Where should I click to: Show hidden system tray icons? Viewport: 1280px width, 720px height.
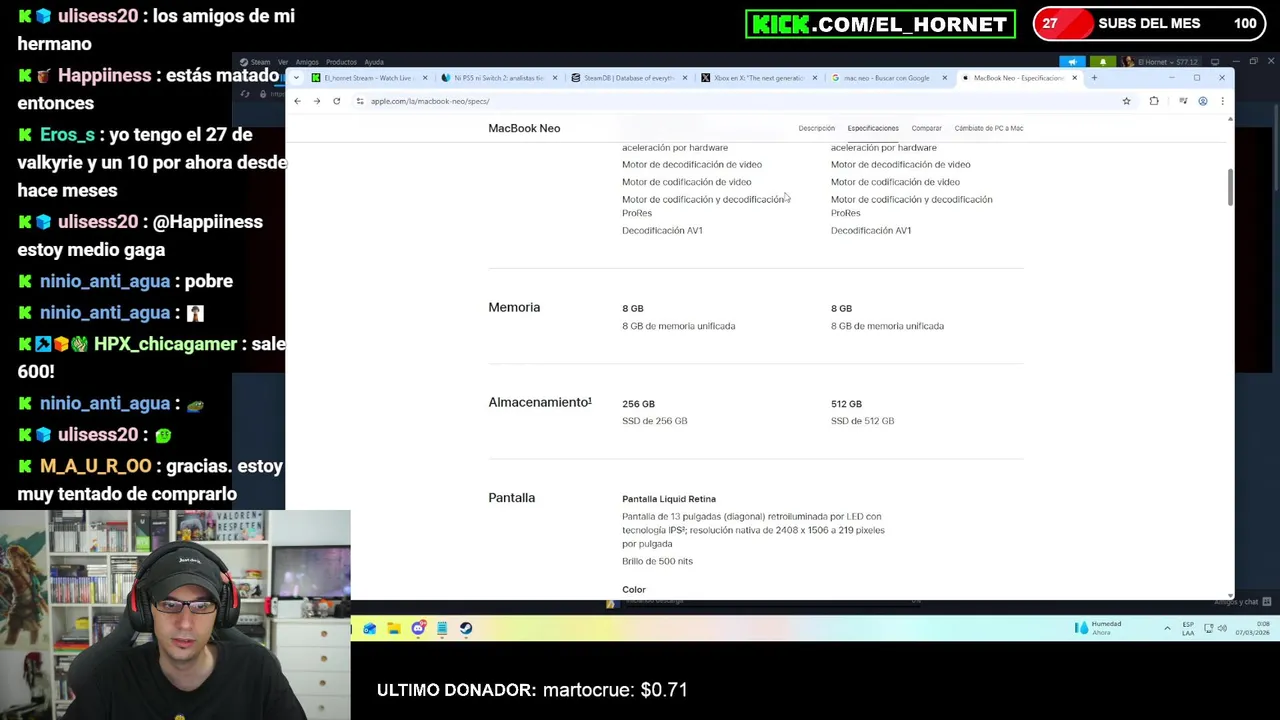[x=1167, y=628]
